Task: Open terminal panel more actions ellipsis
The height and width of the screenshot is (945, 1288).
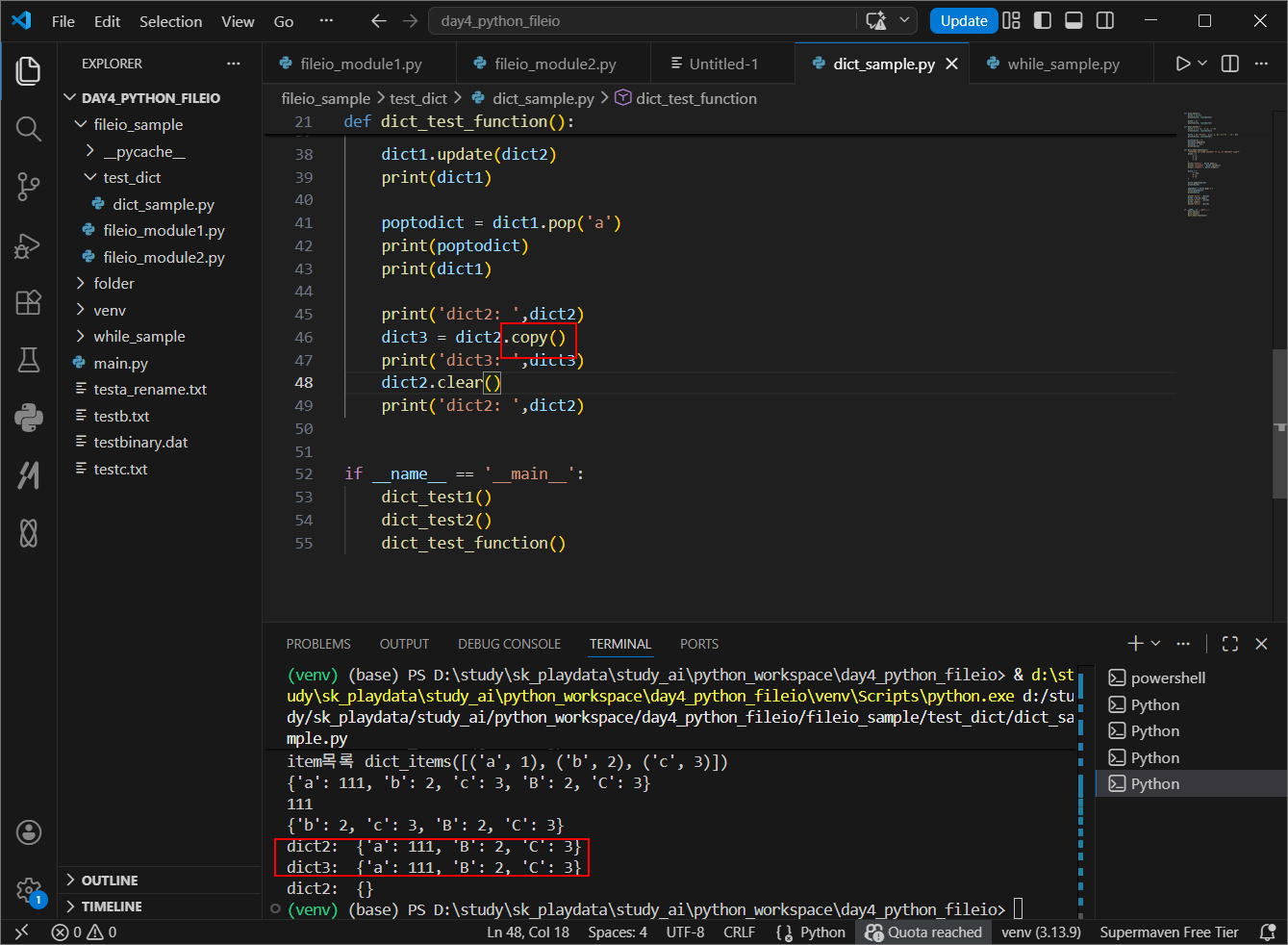Action: pyautogui.click(x=1183, y=644)
